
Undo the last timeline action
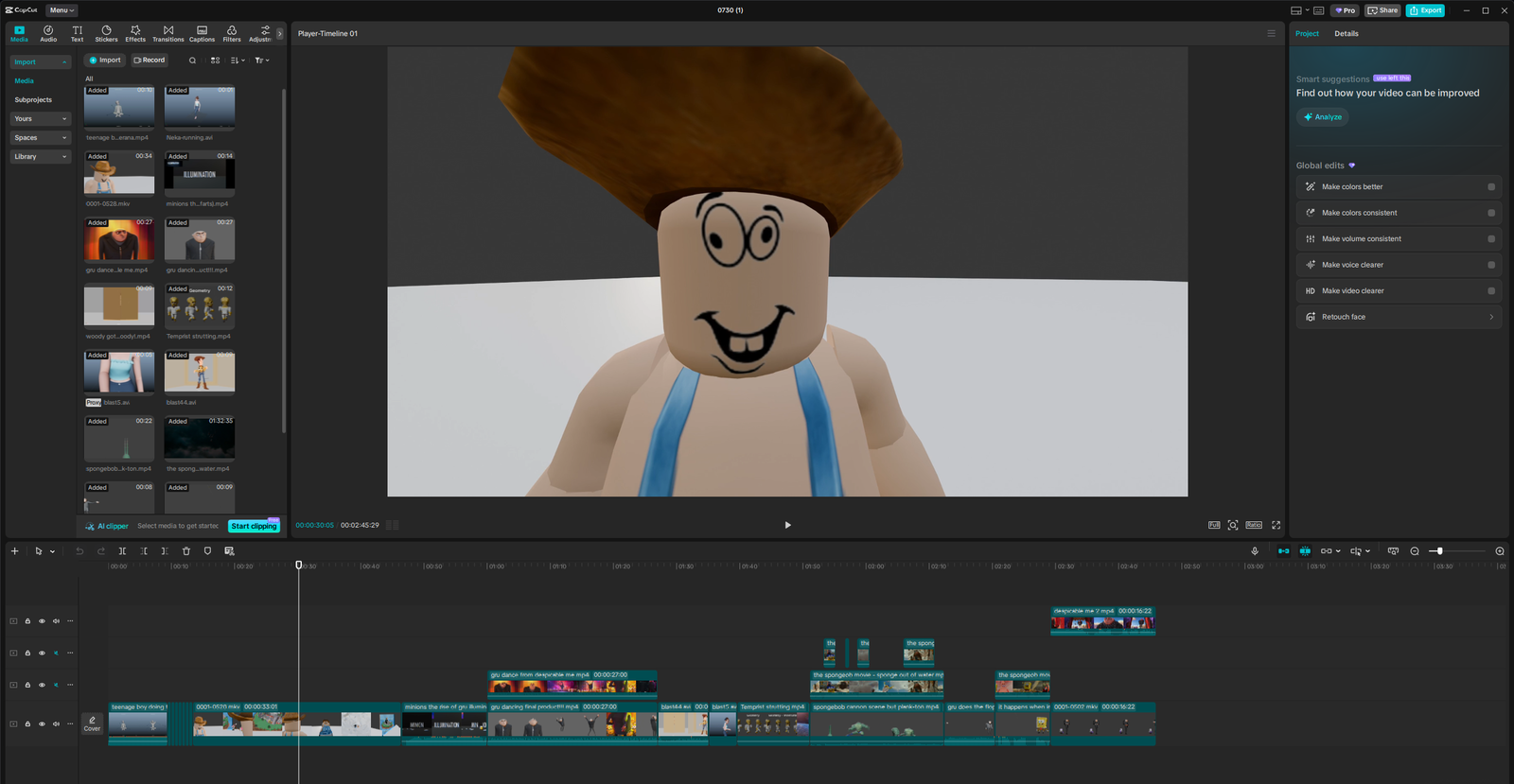point(79,551)
